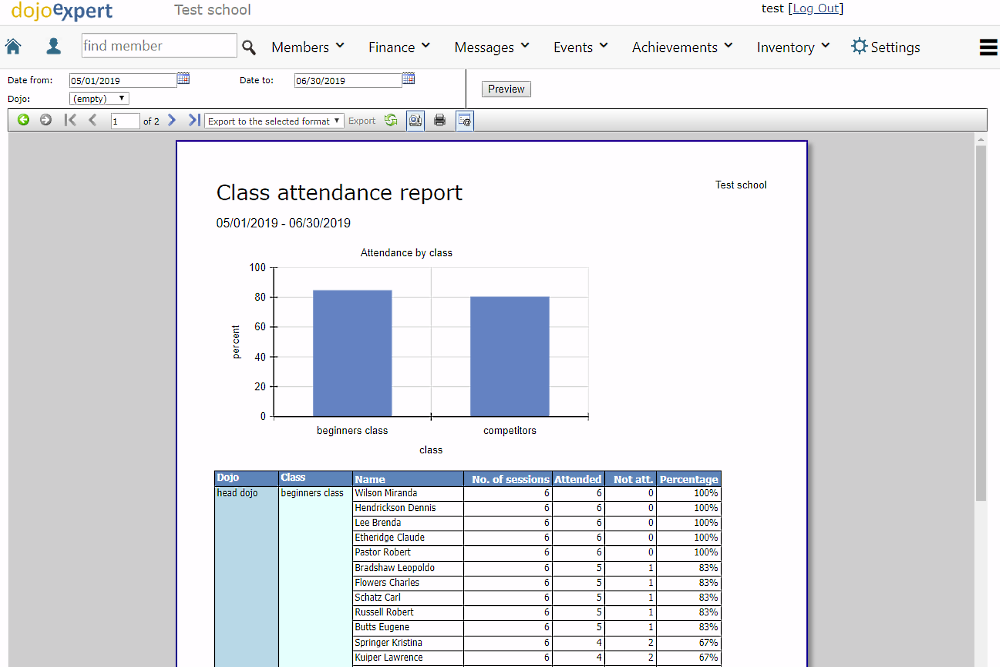The width and height of the screenshot is (1000, 667).
Task: Expand the Achievements menu
Action: pyautogui.click(x=682, y=47)
